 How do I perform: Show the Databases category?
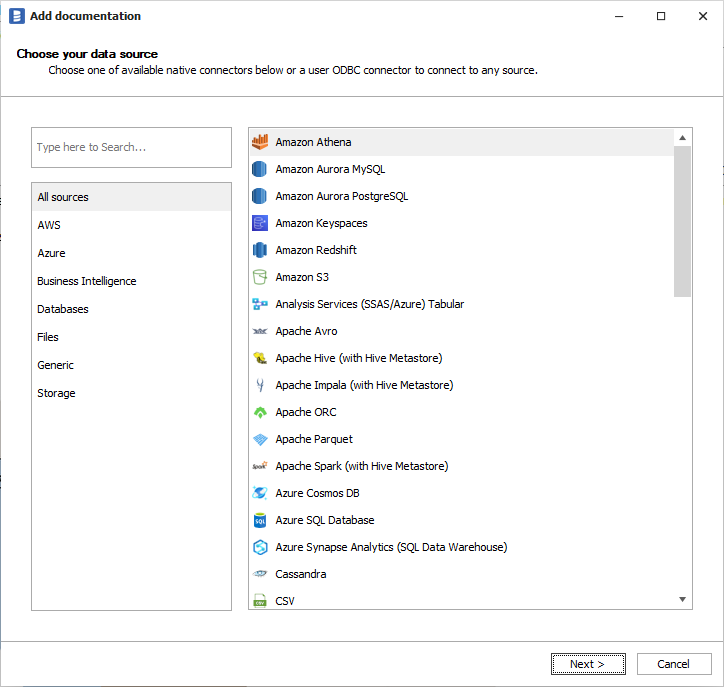point(63,309)
